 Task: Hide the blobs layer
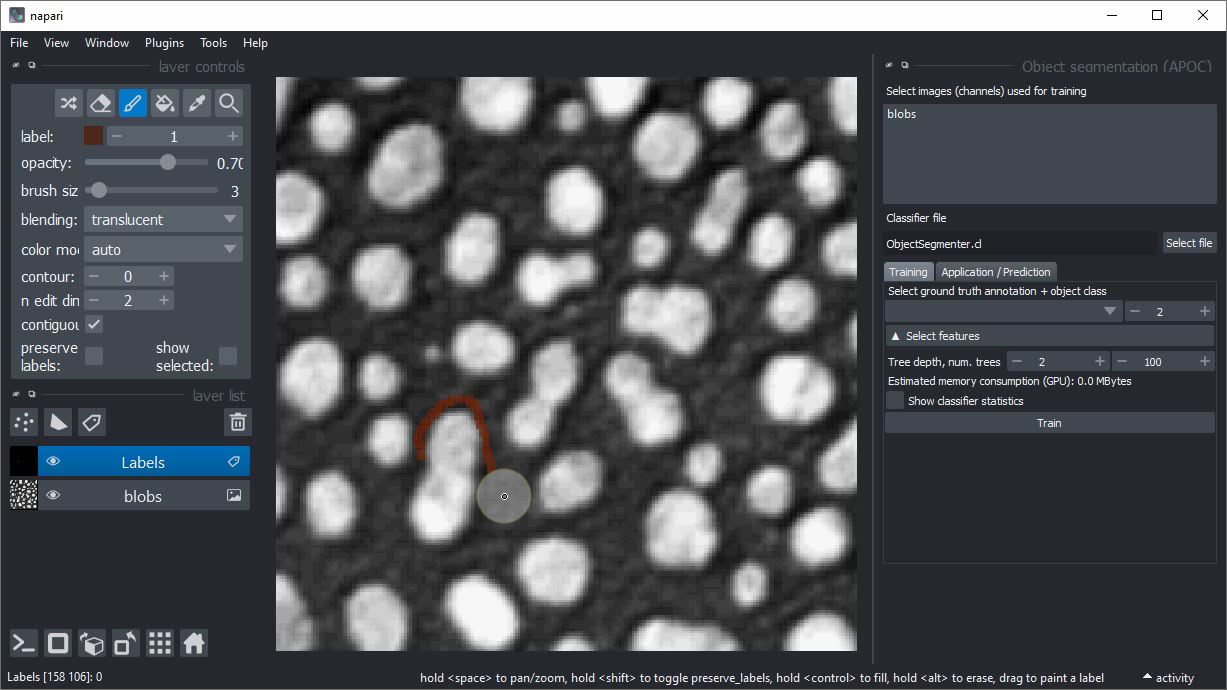(x=53, y=496)
